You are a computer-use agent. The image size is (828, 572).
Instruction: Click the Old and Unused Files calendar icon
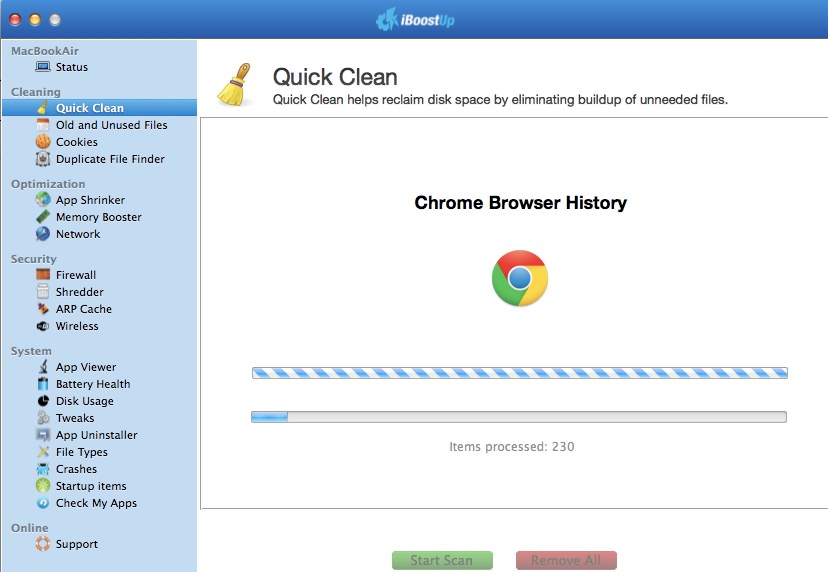coord(43,125)
